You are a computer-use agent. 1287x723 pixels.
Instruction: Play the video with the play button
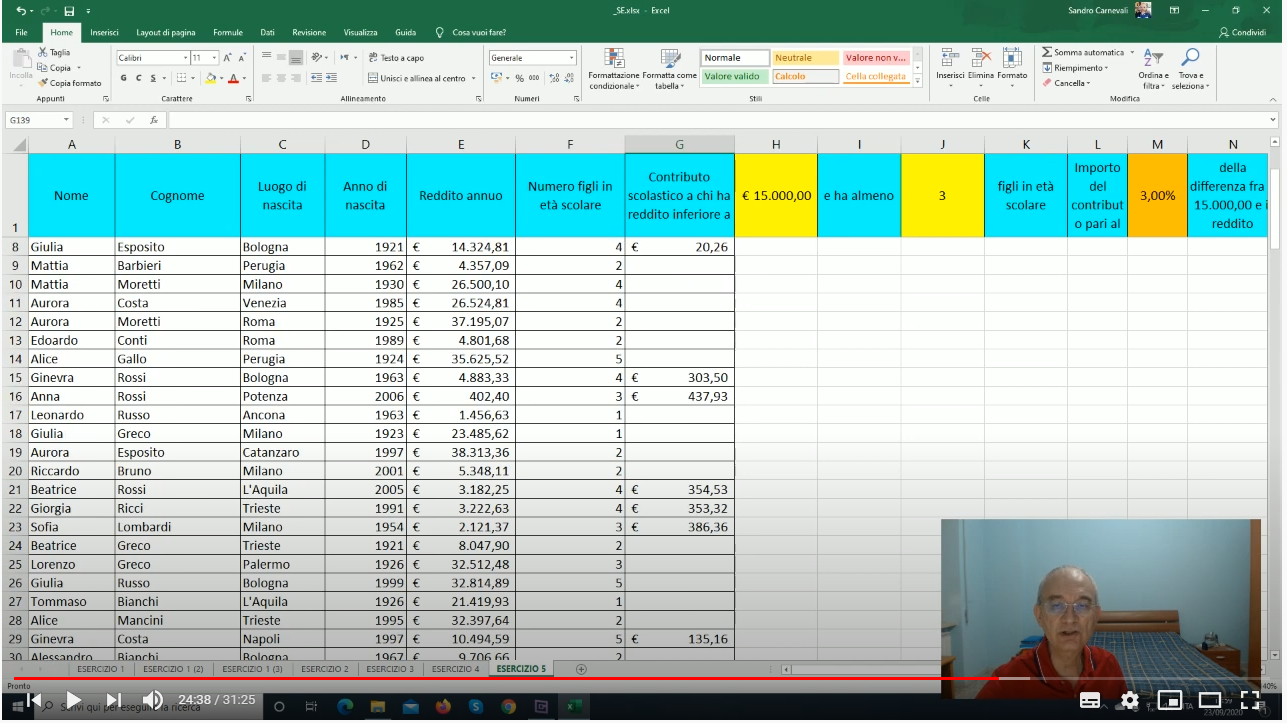[73, 700]
